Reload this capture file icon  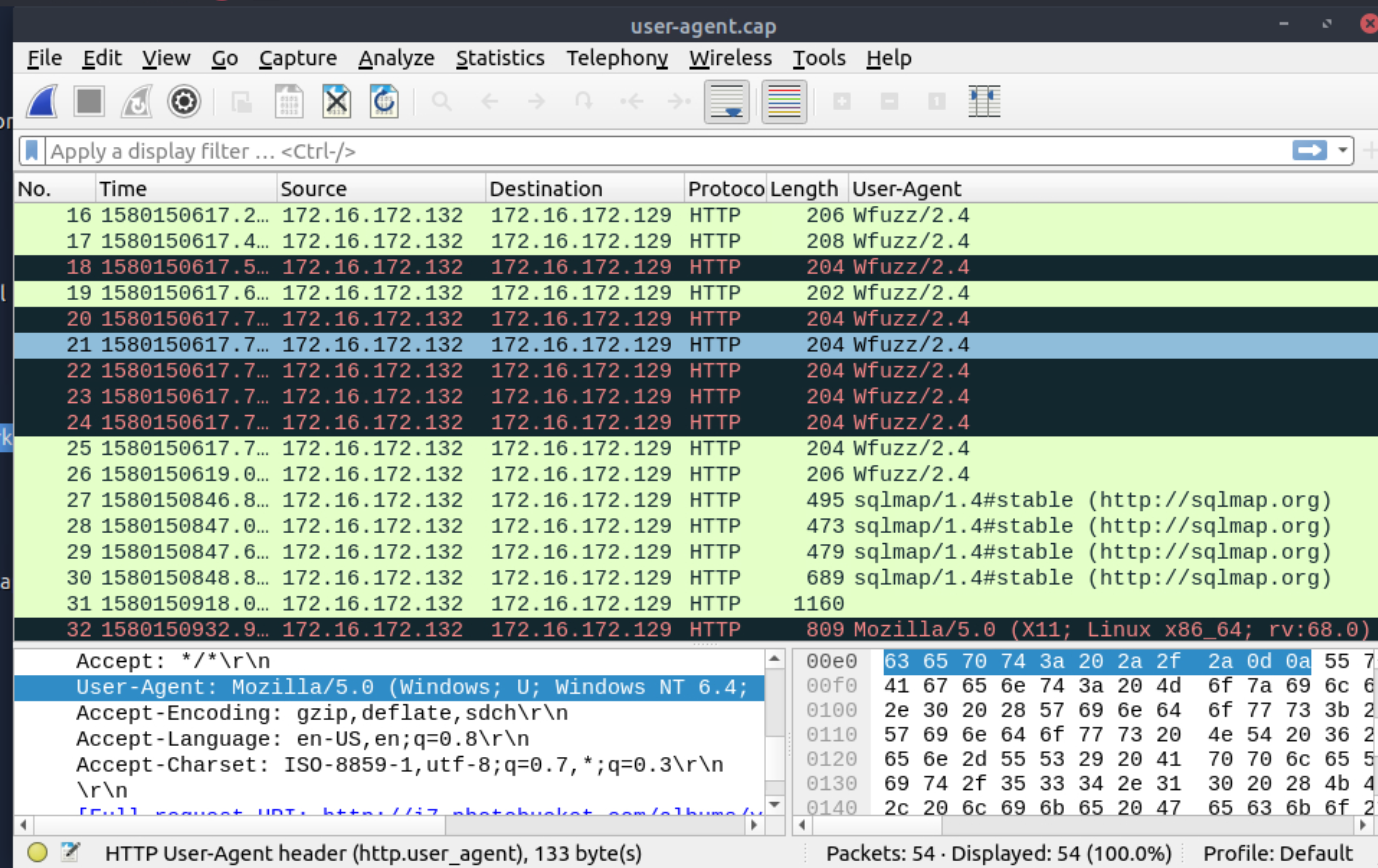coord(384,102)
